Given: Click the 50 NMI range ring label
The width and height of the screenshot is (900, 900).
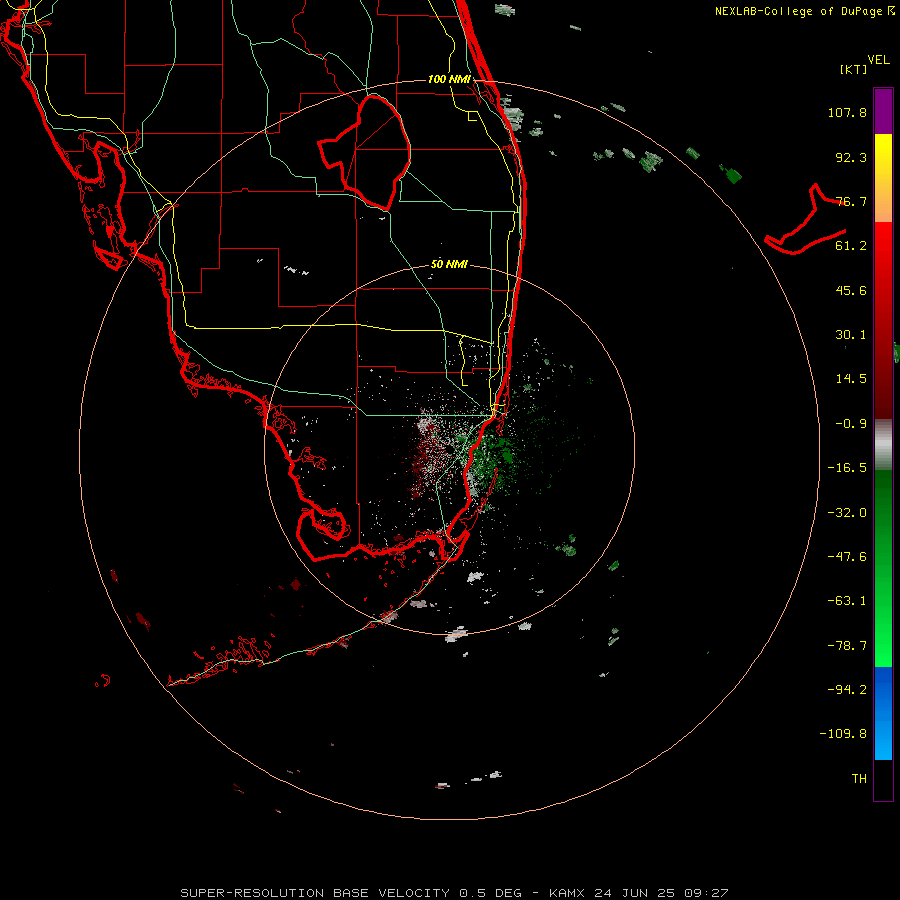Looking at the screenshot, I should 449,265.
